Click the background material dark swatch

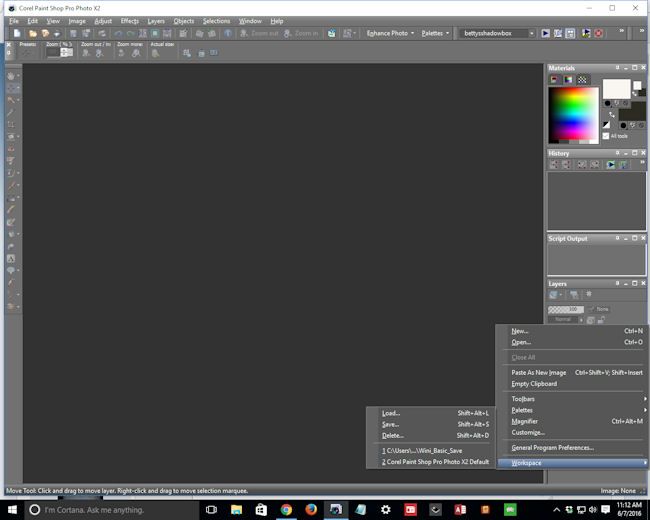631,112
